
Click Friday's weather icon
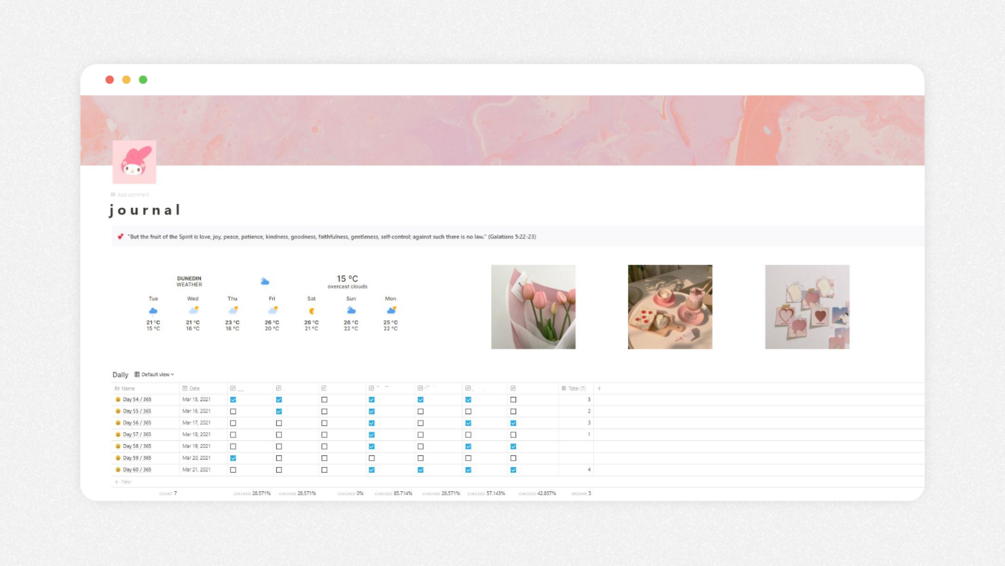[272, 310]
